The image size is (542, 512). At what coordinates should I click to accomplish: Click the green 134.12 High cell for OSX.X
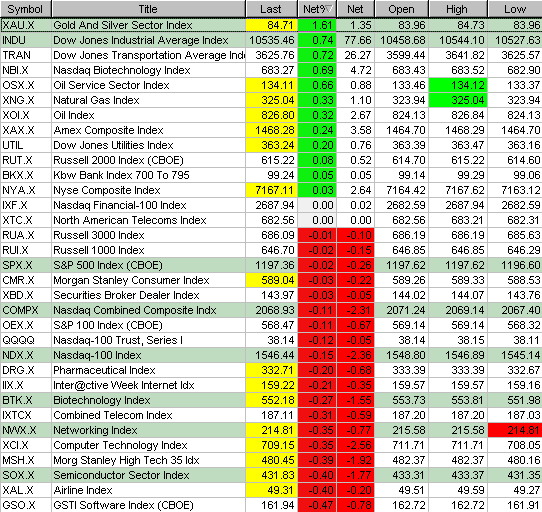[458, 85]
